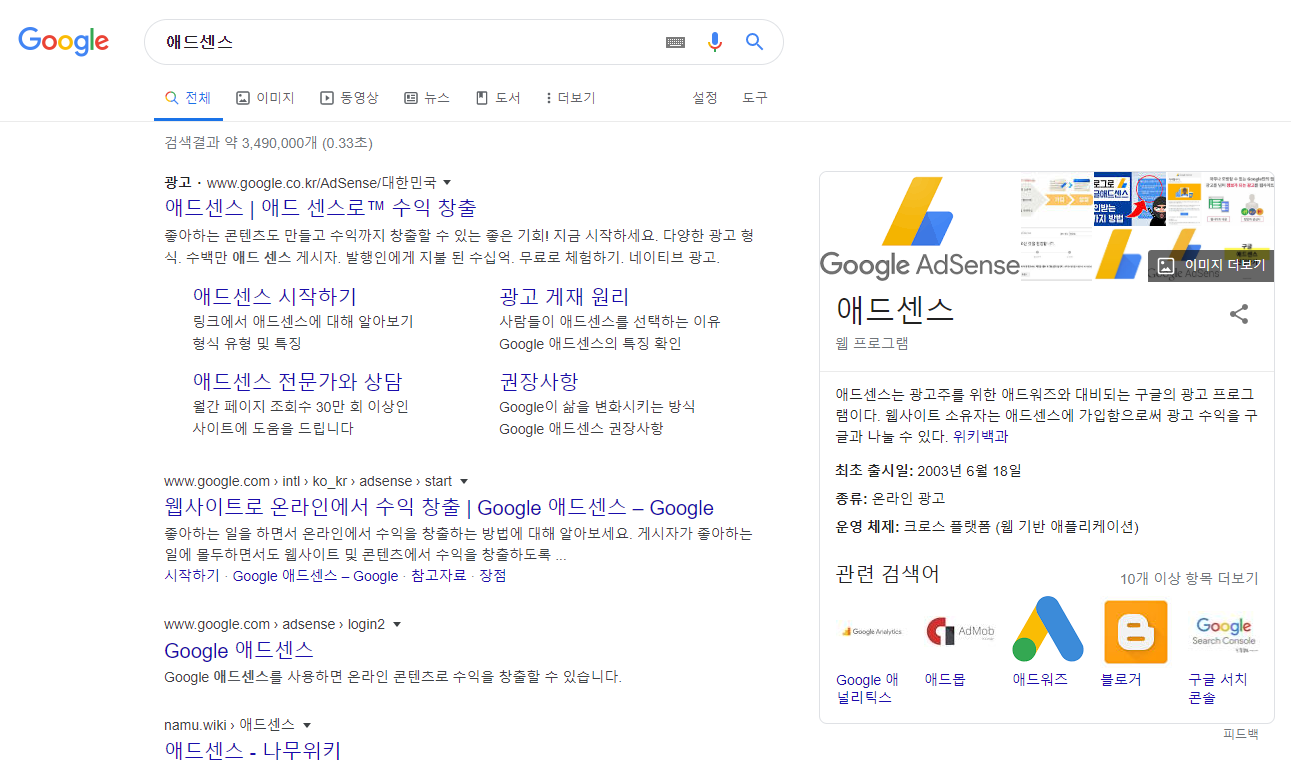Click Google 애드센스 – Google sub-link
Screen dimensions: 1291x760
(315, 576)
